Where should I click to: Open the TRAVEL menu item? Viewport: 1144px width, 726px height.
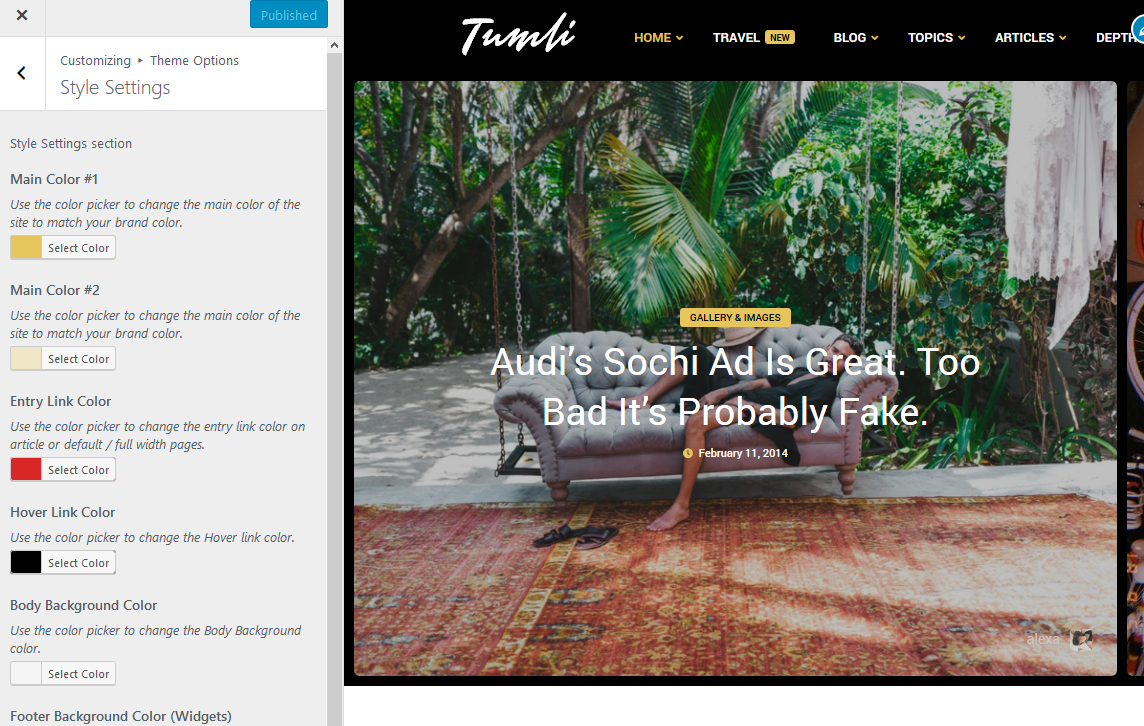click(x=736, y=37)
